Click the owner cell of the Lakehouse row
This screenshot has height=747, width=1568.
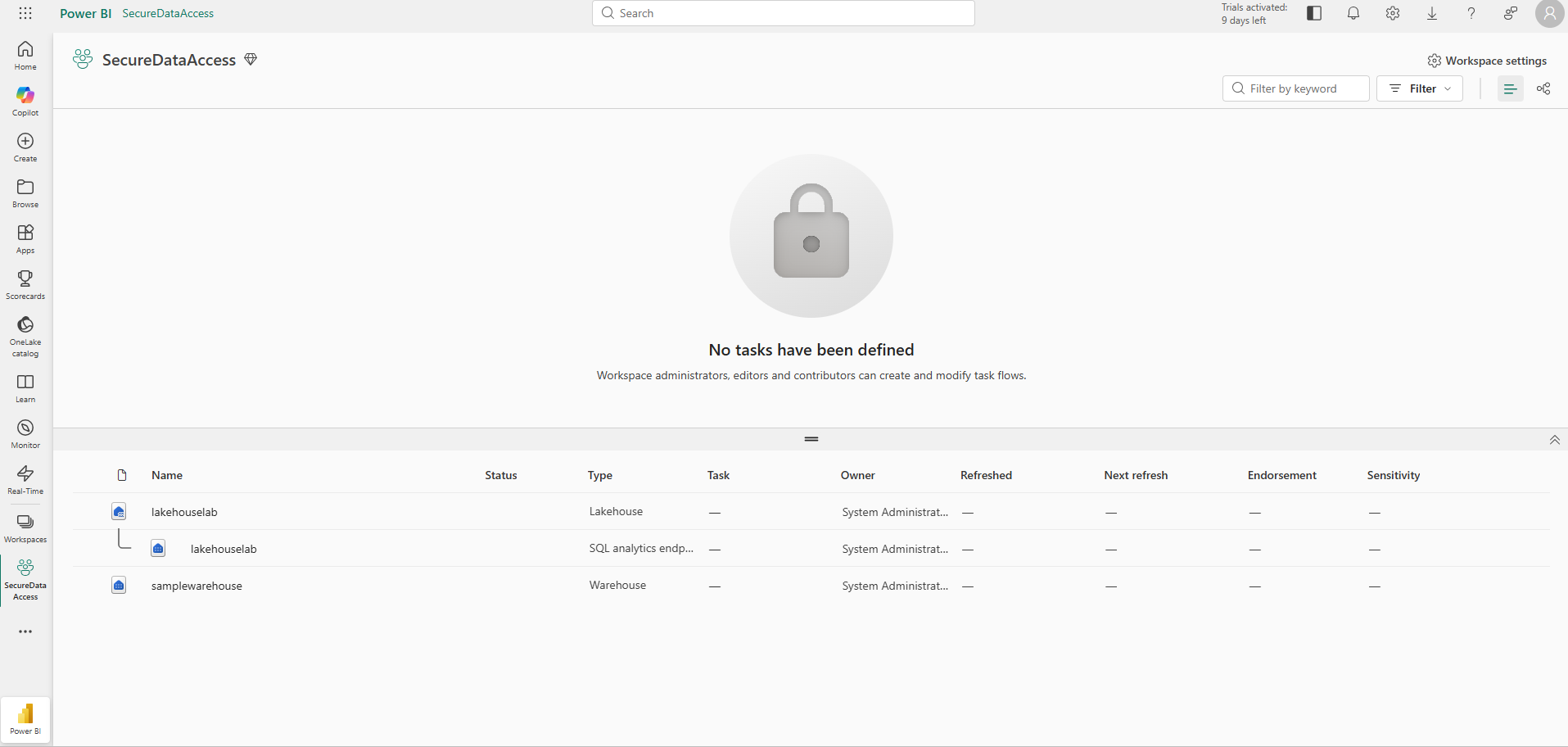(x=895, y=512)
